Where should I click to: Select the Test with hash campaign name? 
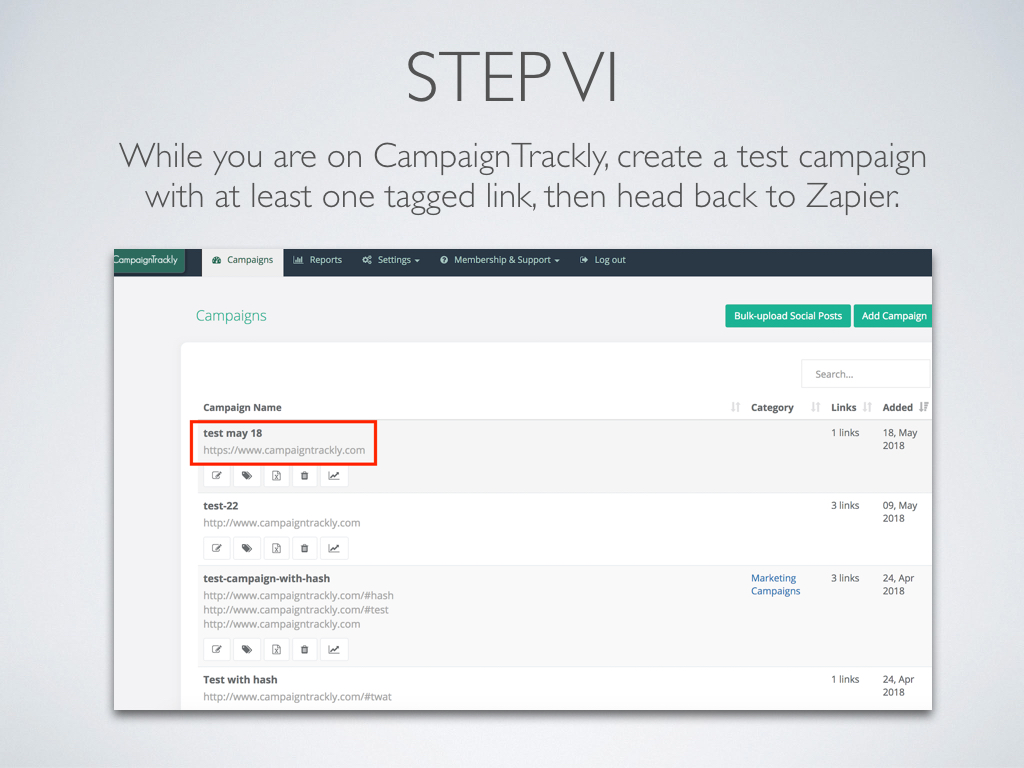pos(240,680)
